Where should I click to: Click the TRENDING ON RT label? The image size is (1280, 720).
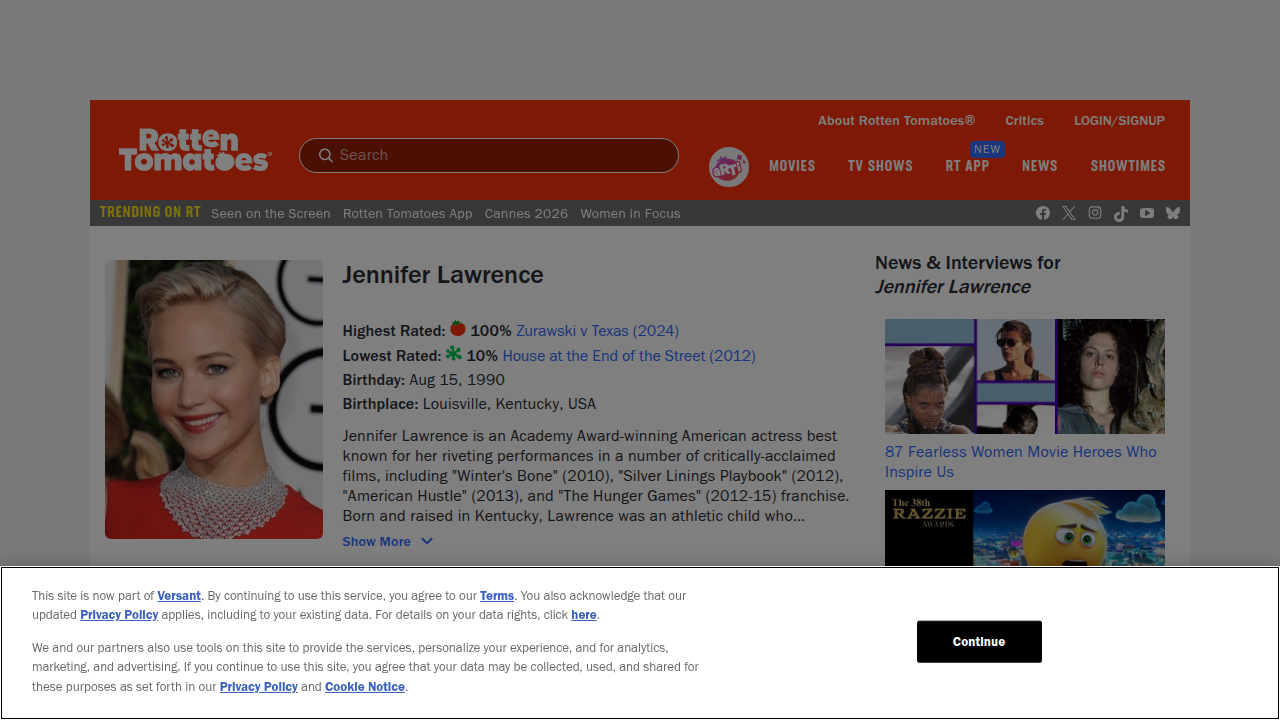150,212
